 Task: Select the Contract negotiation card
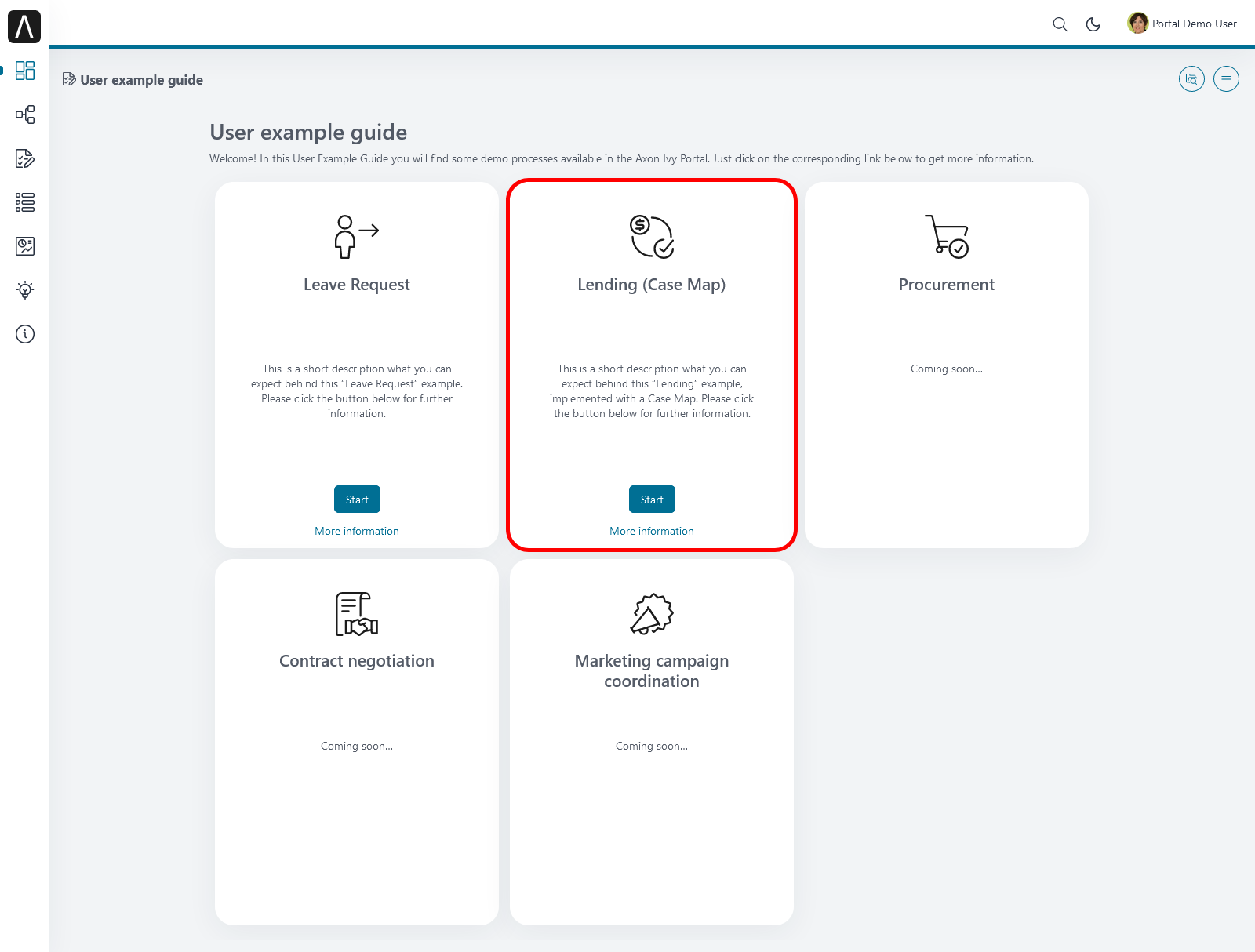point(357,741)
